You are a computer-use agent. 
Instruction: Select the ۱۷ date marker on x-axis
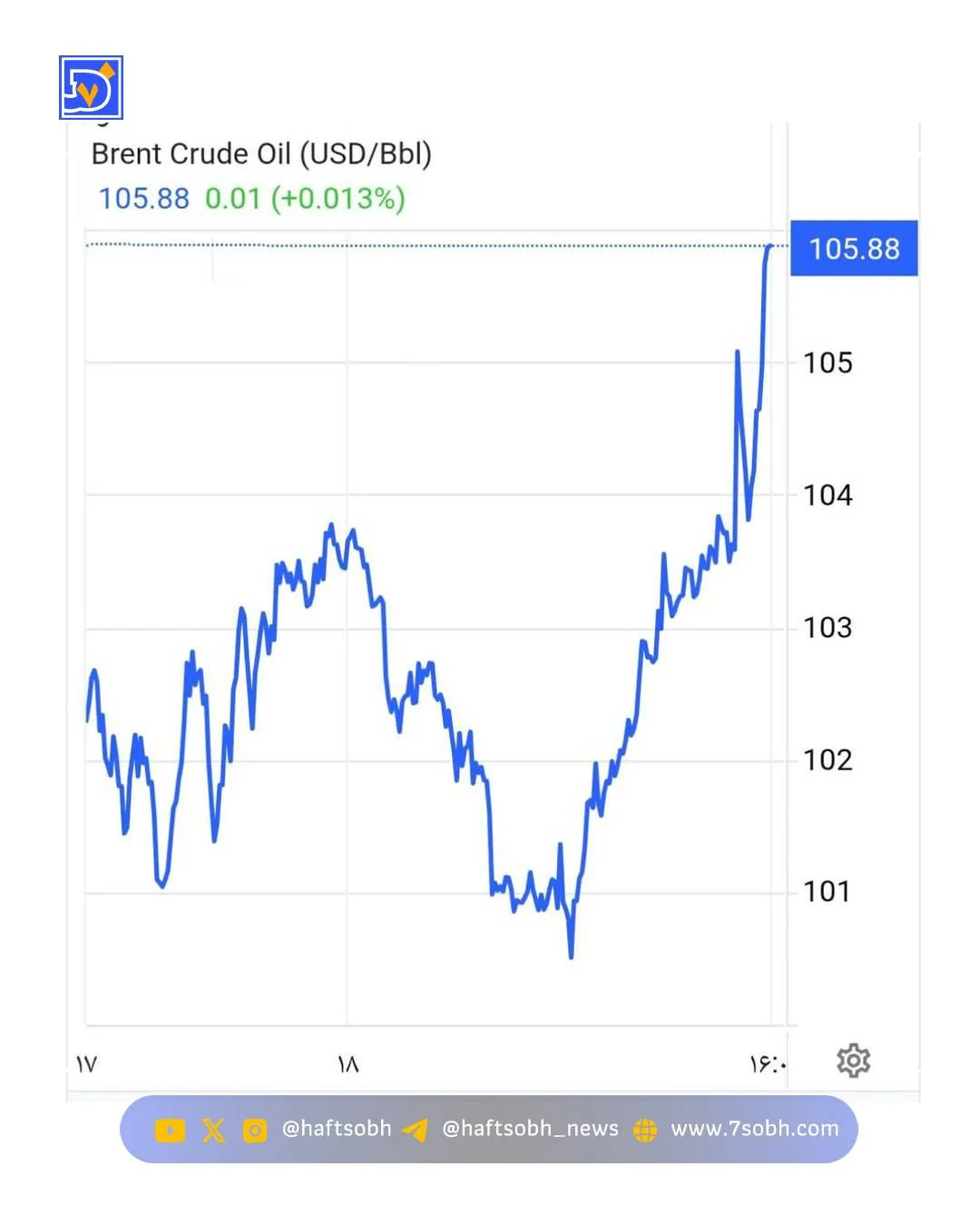86,1063
